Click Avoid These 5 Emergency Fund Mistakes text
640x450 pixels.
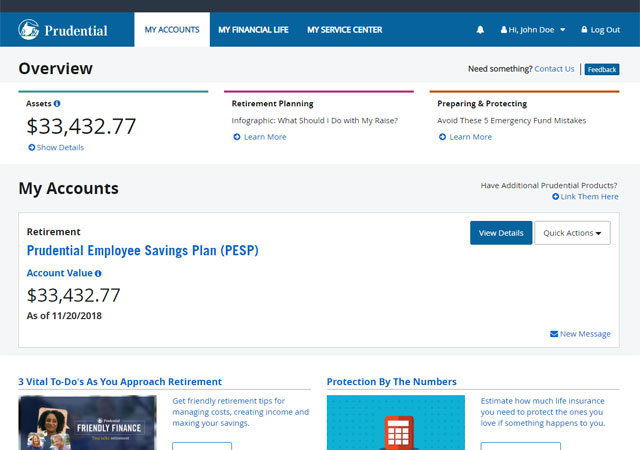coord(511,120)
